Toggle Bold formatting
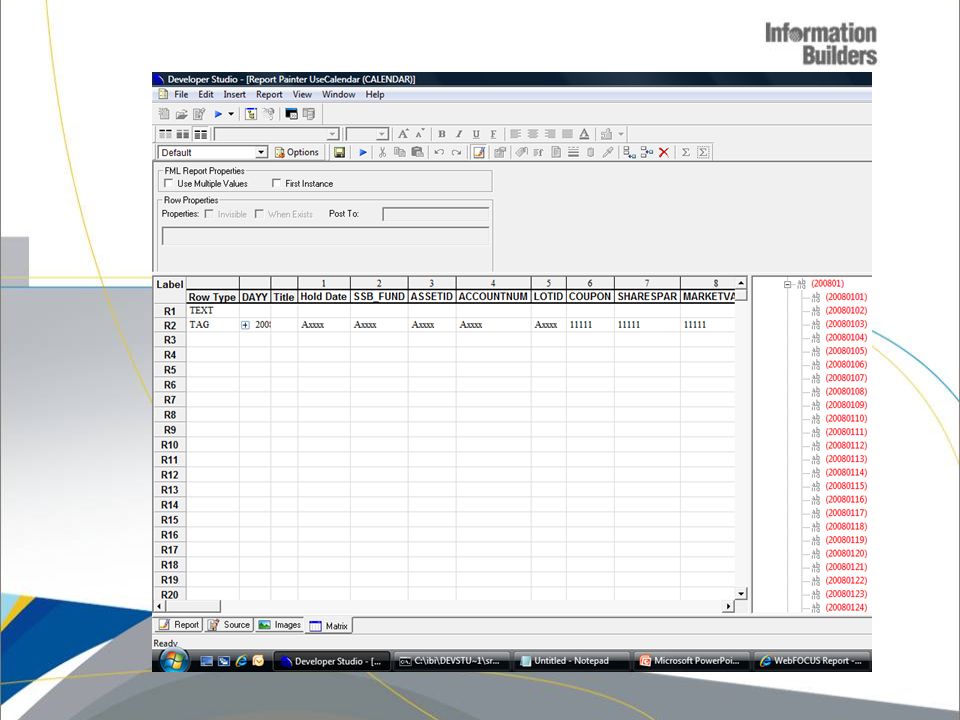Image resolution: width=960 pixels, height=720 pixels. click(441, 134)
